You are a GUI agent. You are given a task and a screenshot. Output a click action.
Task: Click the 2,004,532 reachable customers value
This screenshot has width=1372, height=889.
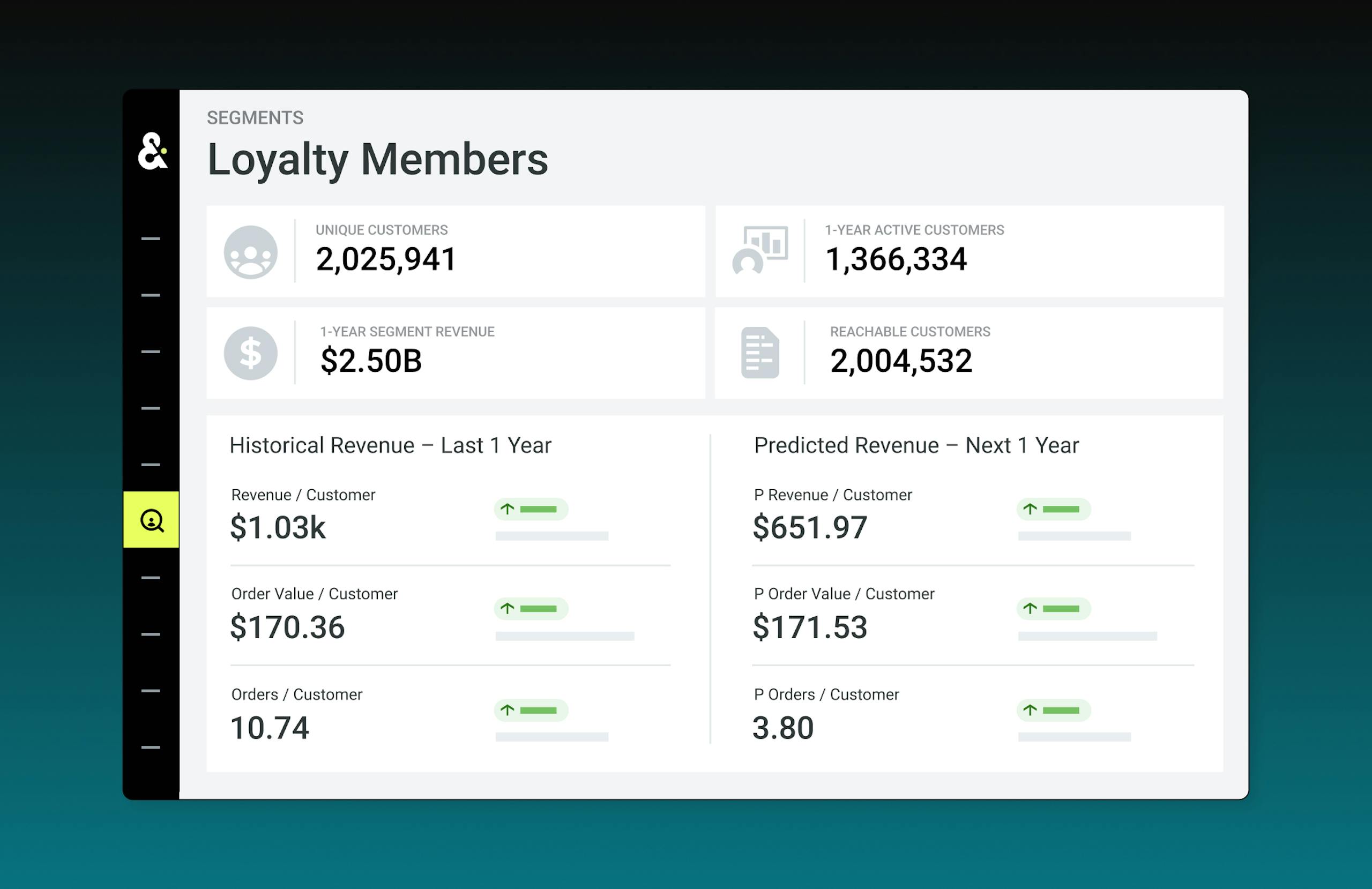tap(901, 361)
